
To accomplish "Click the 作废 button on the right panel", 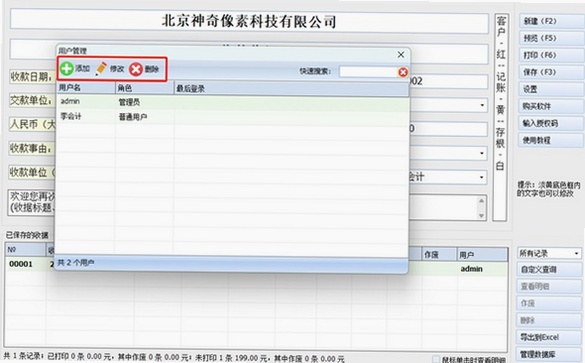I will click(550, 303).
